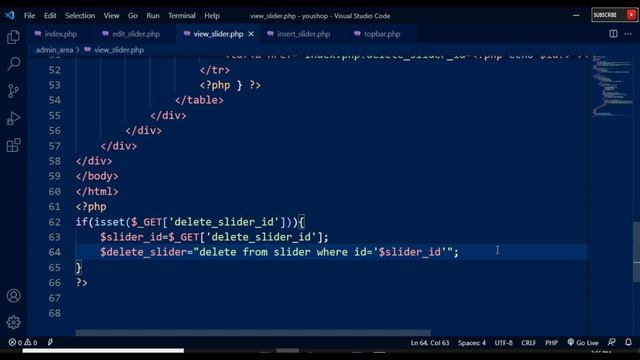Open the notifications bell
Screen dimensions: 640x360
[x=628, y=342]
